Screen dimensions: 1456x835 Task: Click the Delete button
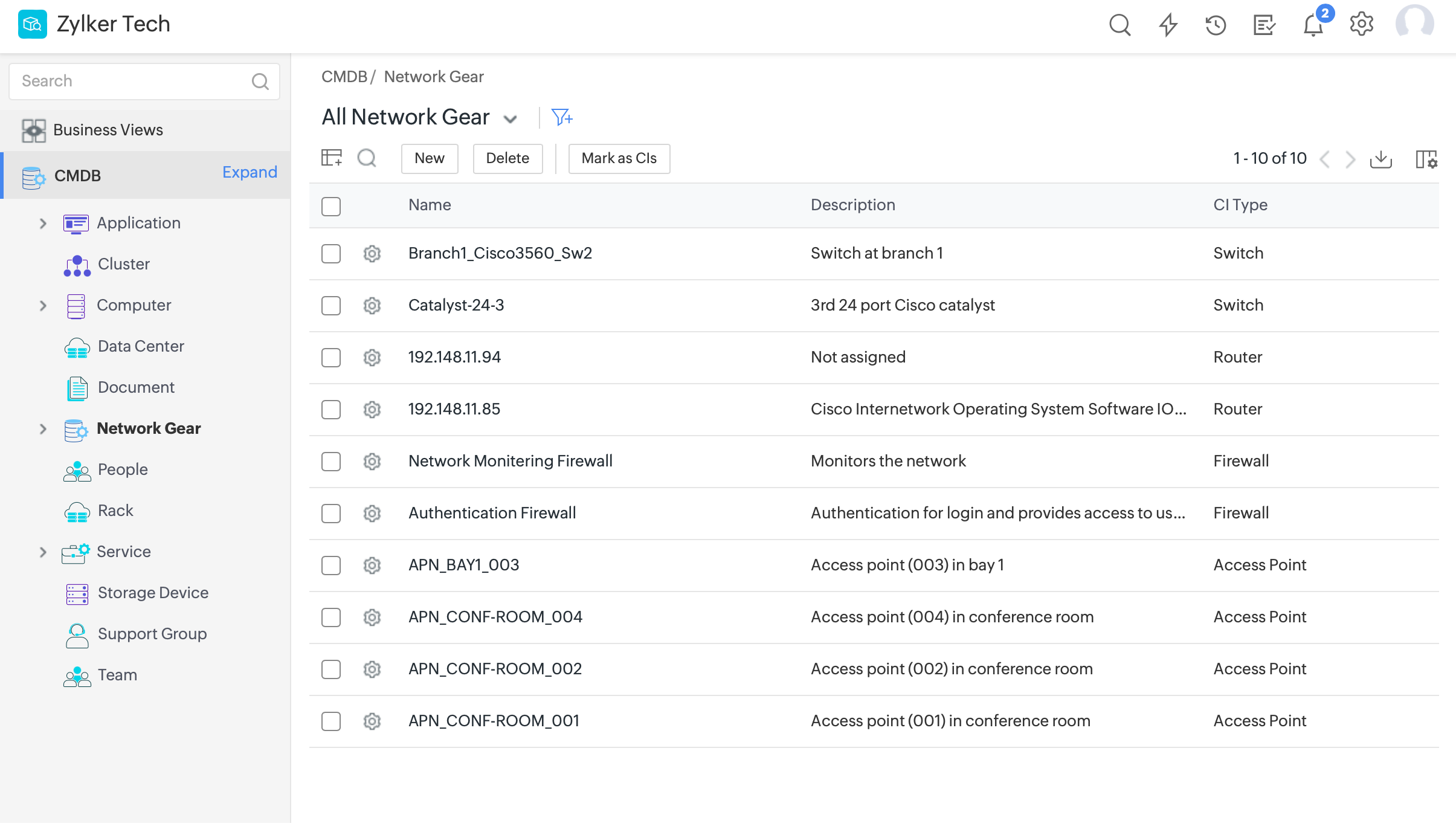(507, 159)
